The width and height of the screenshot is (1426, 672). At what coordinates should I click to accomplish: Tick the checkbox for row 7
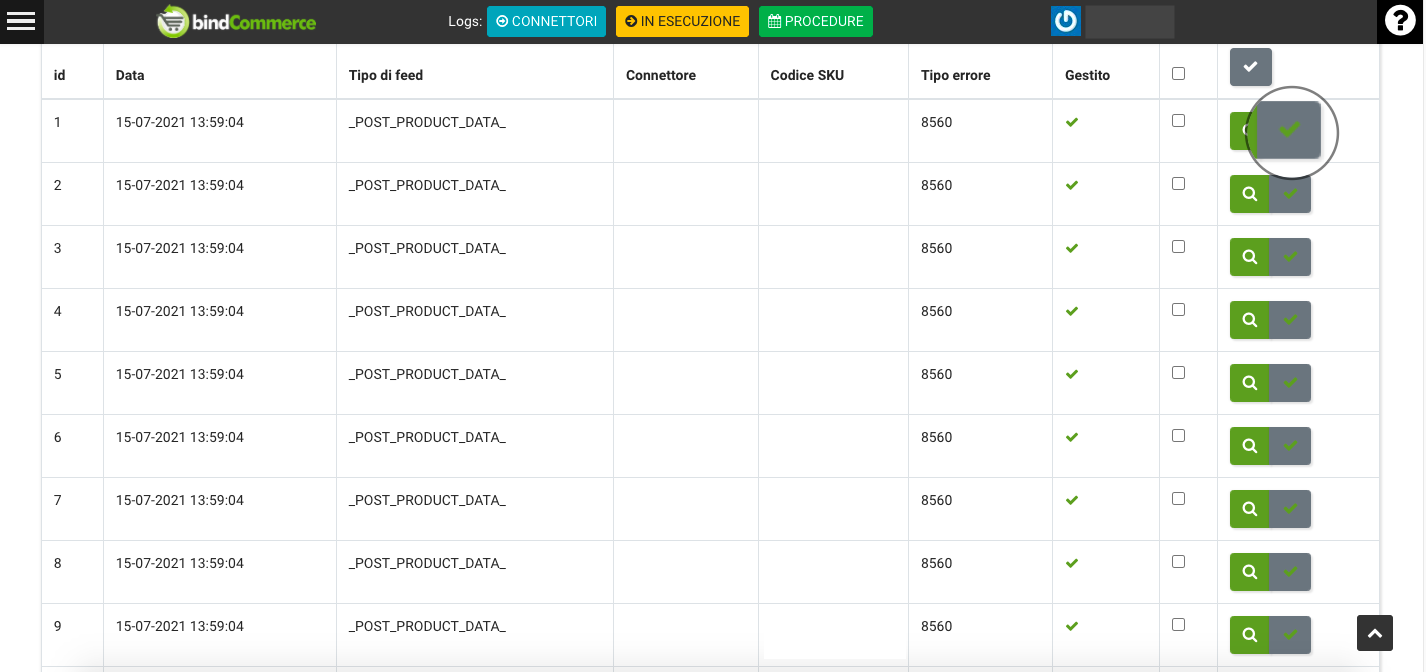(1178, 499)
